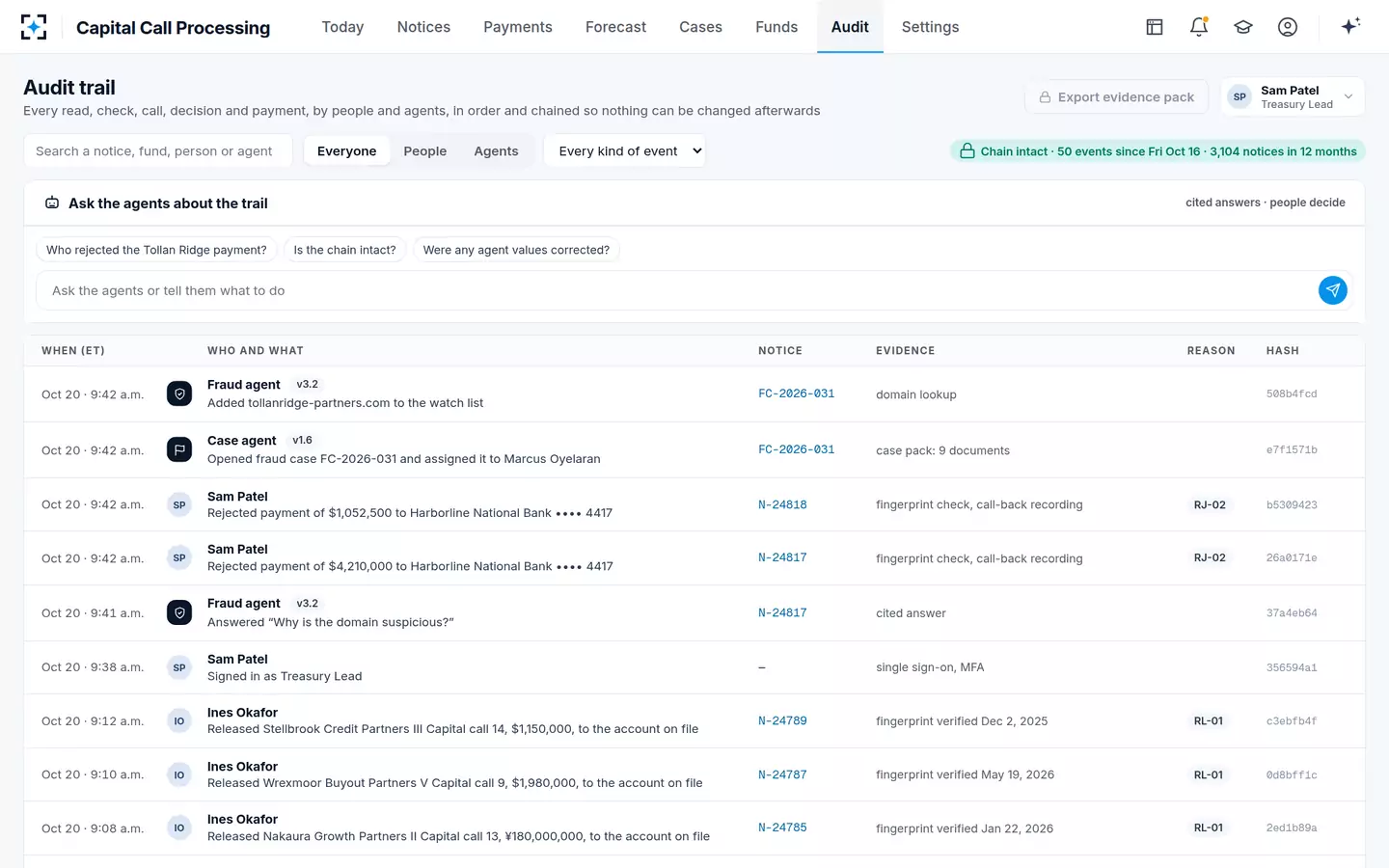Send the question with the paper plane button
This screenshot has height=868, width=1389.
[x=1333, y=290]
